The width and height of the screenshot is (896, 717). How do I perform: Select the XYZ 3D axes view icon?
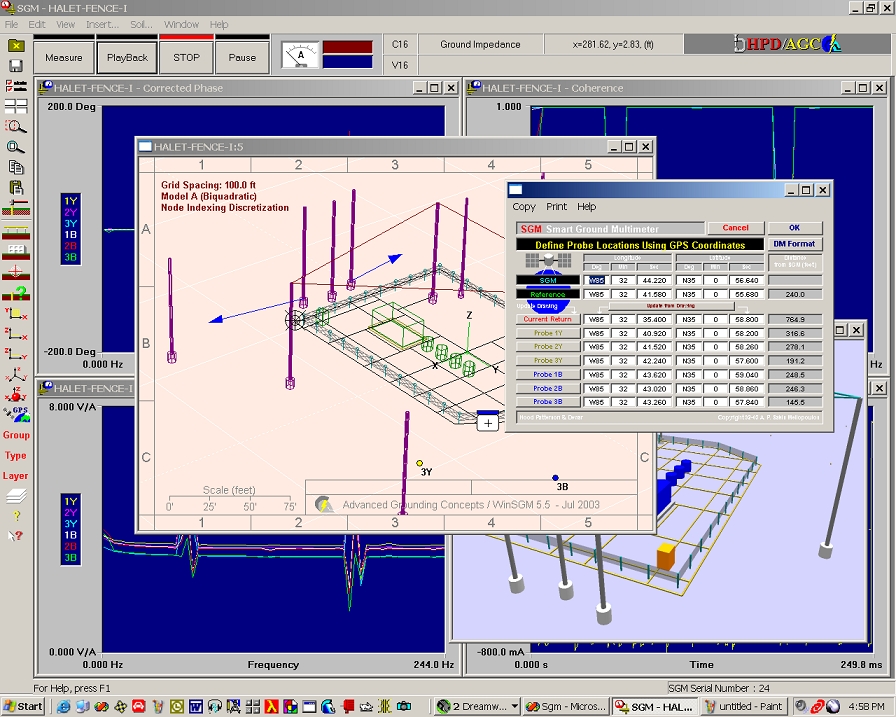pyautogui.click(x=16, y=374)
